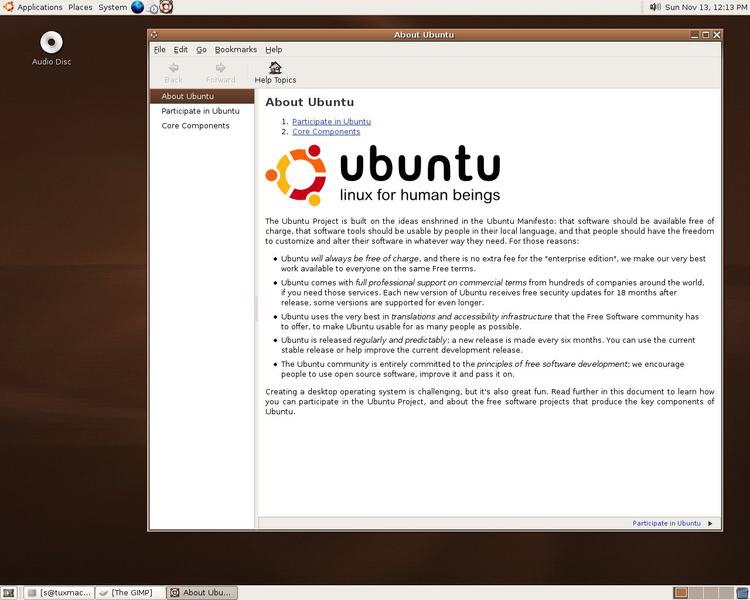Switch to The GIMP taskbar button
The width and height of the screenshot is (750, 600).
(130, 593)
